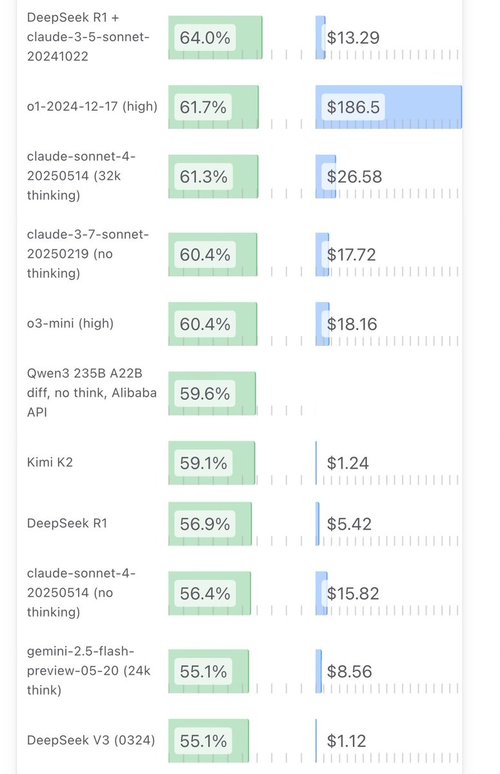
Task: Click the 64.0% score bar for DeepSeek R1 + claude-3-5-sonnet
Action: 215,38
